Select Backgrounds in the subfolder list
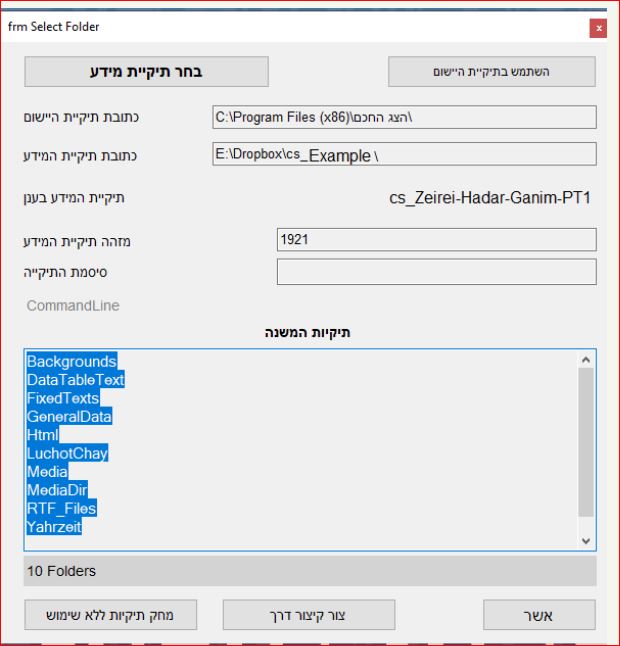 click(72, 361)
